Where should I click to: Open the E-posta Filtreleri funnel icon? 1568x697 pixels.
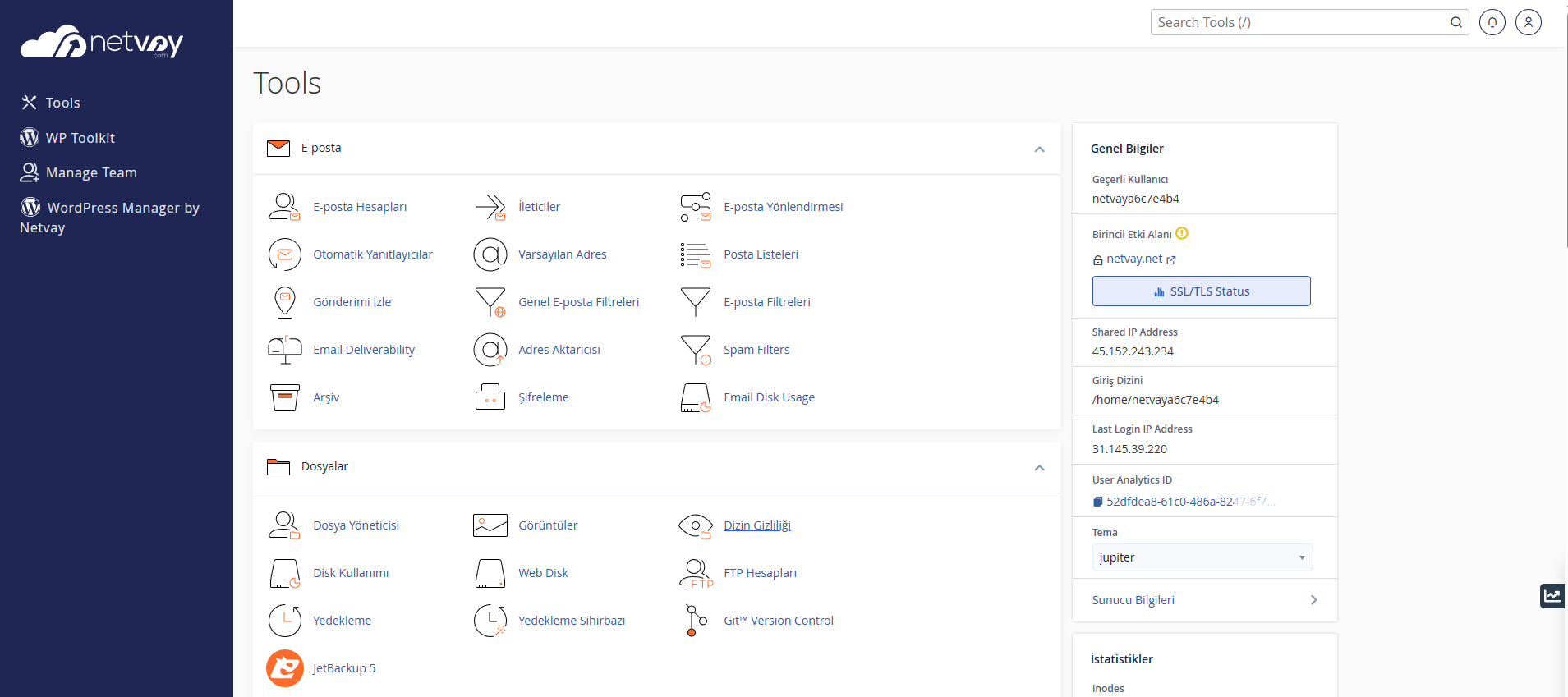point(696,302)
